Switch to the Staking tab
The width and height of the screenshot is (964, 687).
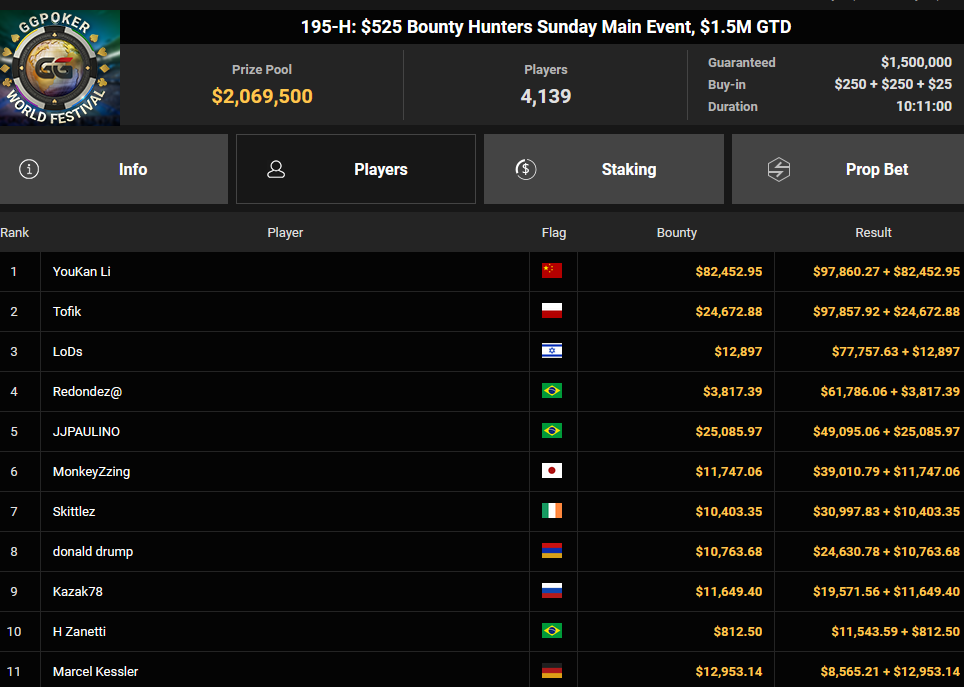tap(604, 169)
